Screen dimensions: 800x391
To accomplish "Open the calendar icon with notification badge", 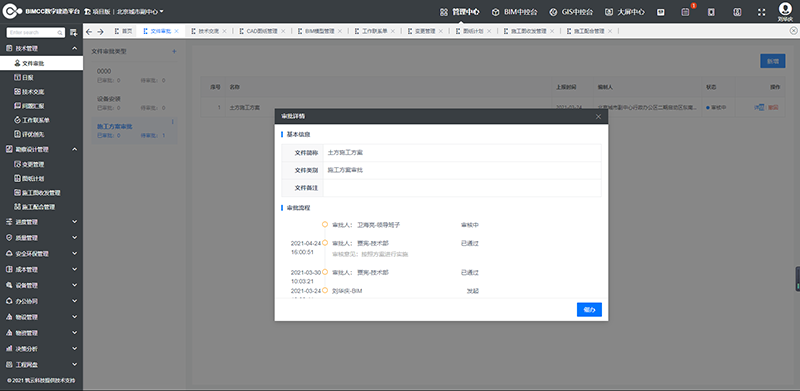I will coord(685,12).
